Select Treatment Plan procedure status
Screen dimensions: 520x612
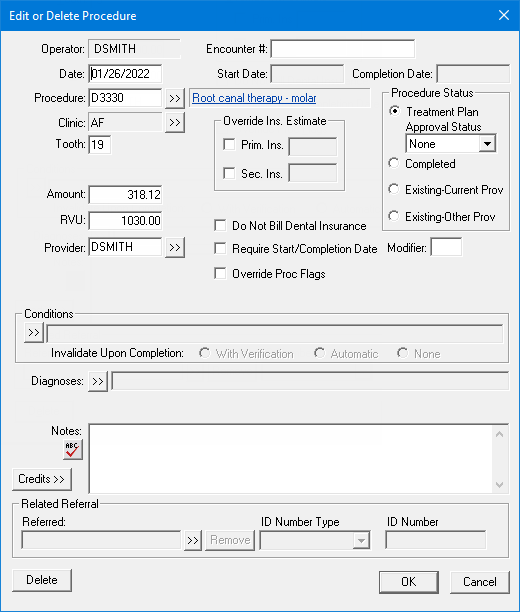tap(395, 111)
